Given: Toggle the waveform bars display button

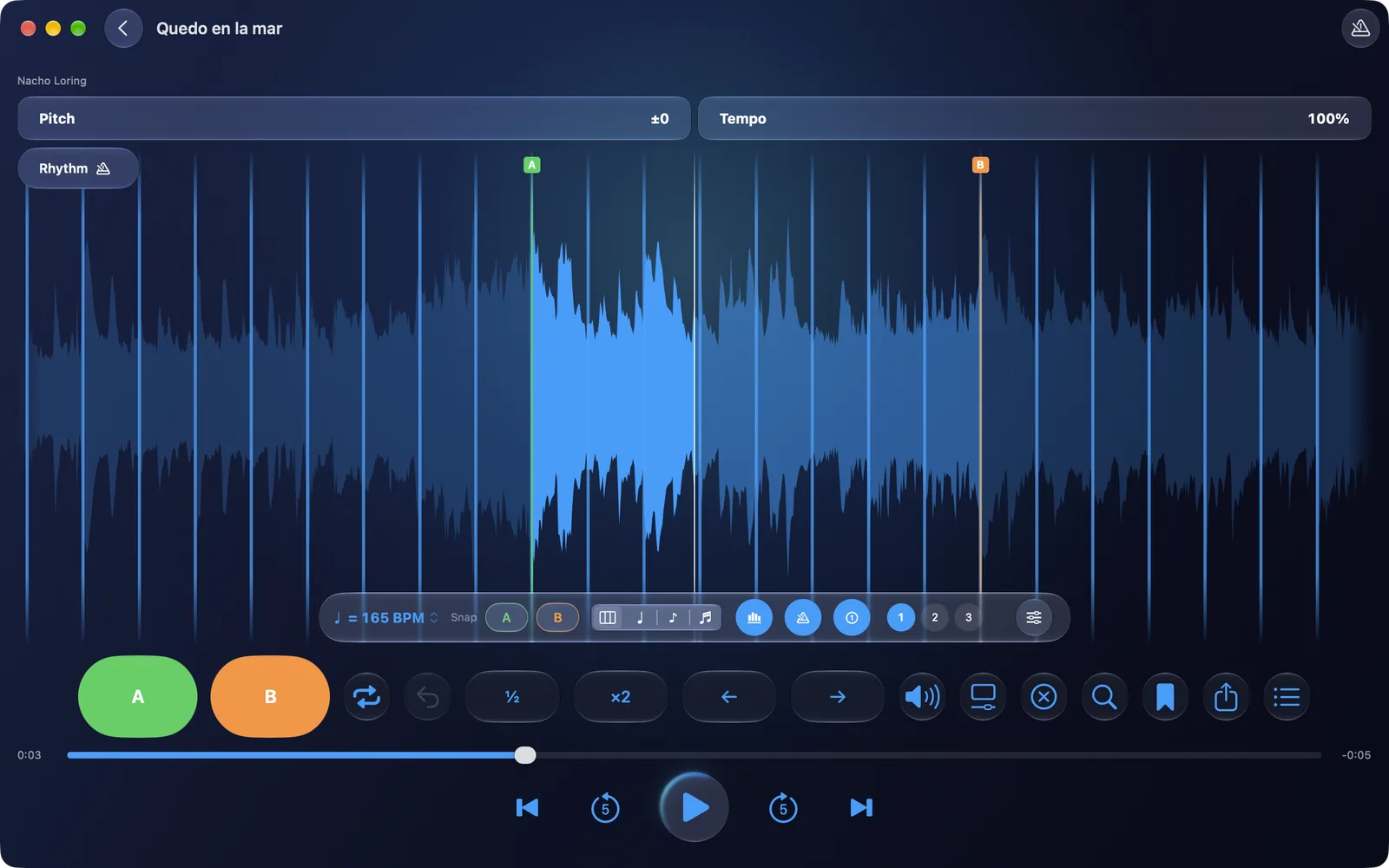Looking at the screenshot, I should point(754,617).
